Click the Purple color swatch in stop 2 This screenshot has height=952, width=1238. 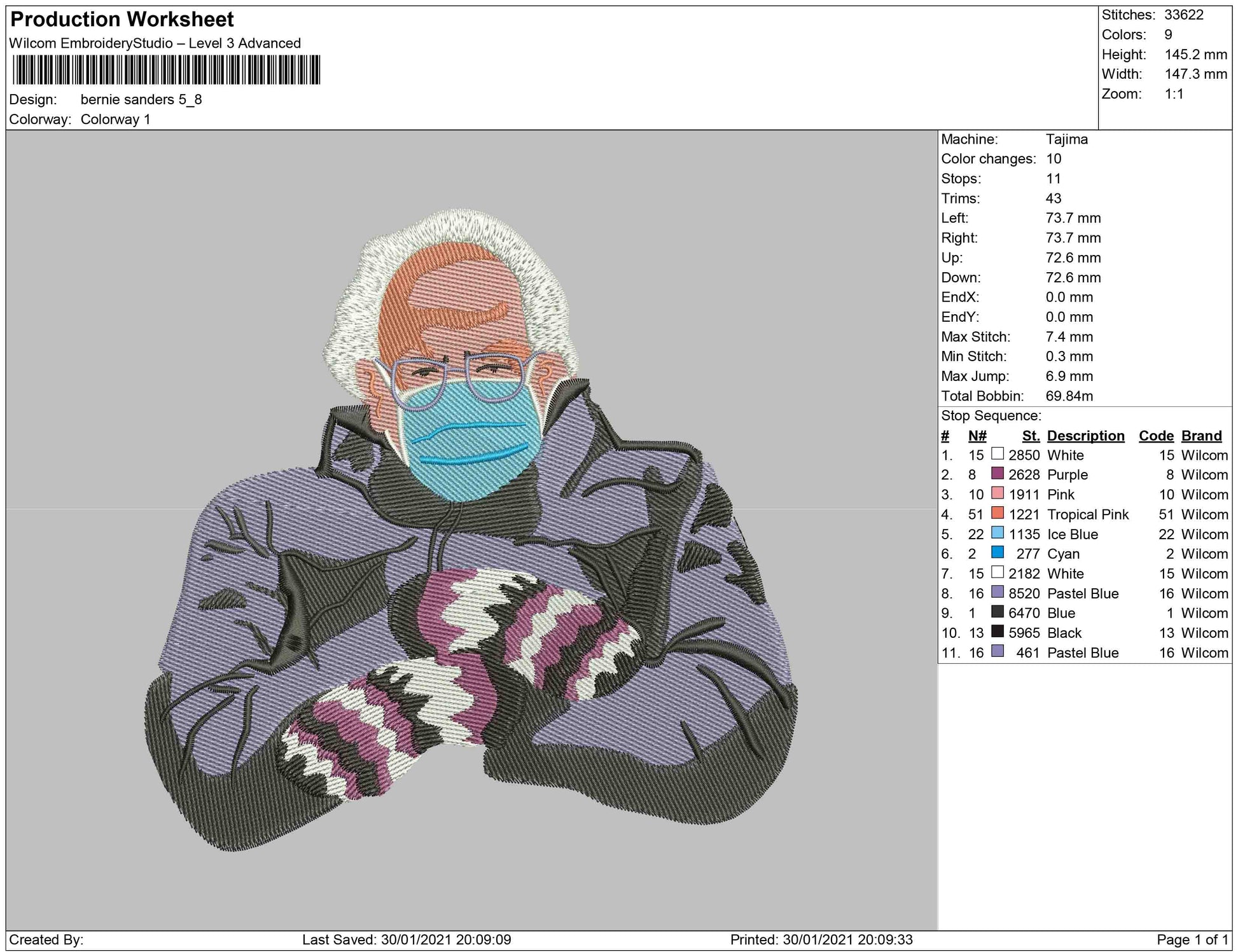pyautogui.click(x=997, y=474)
